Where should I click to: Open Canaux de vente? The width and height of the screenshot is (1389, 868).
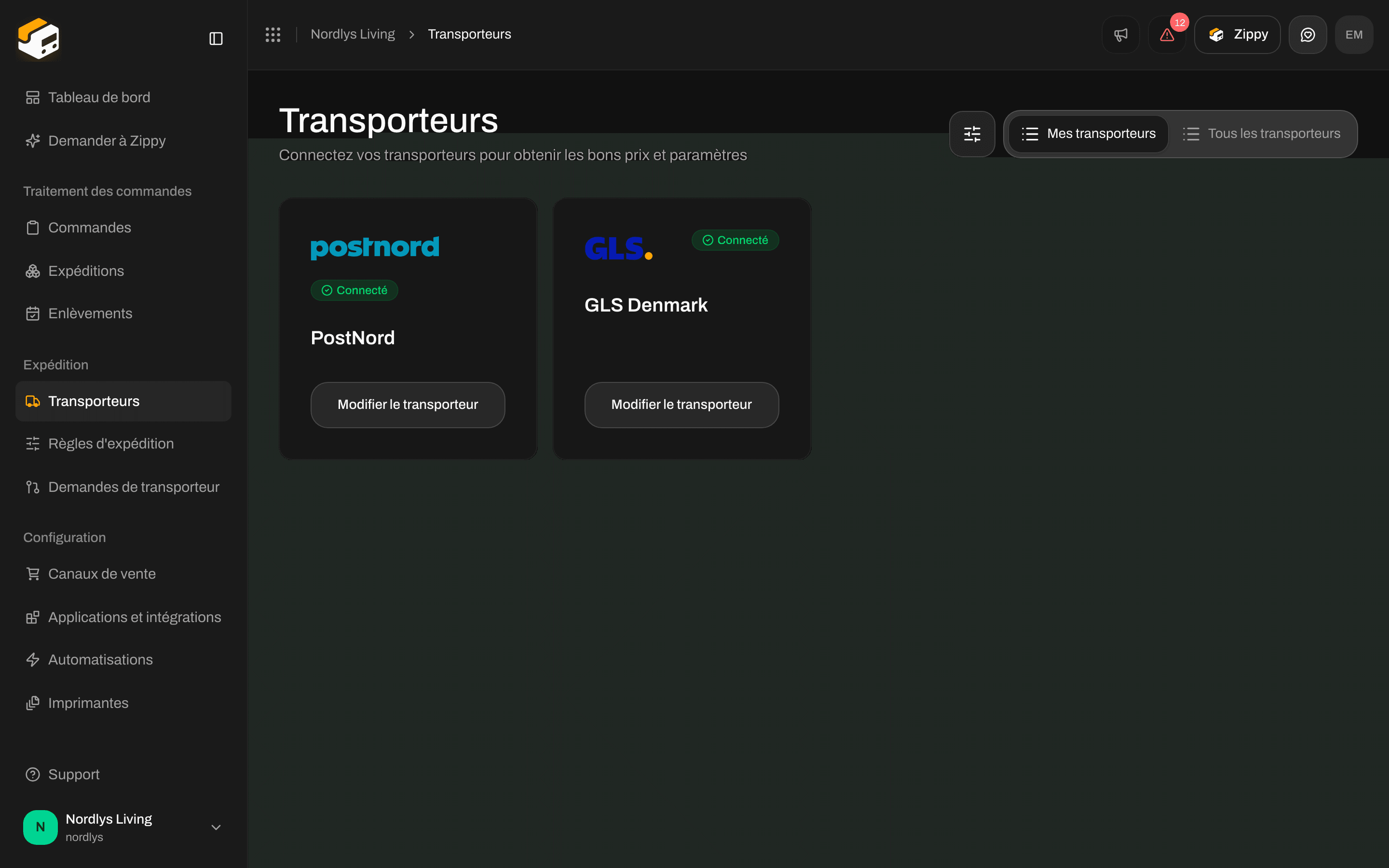point(123,574)
